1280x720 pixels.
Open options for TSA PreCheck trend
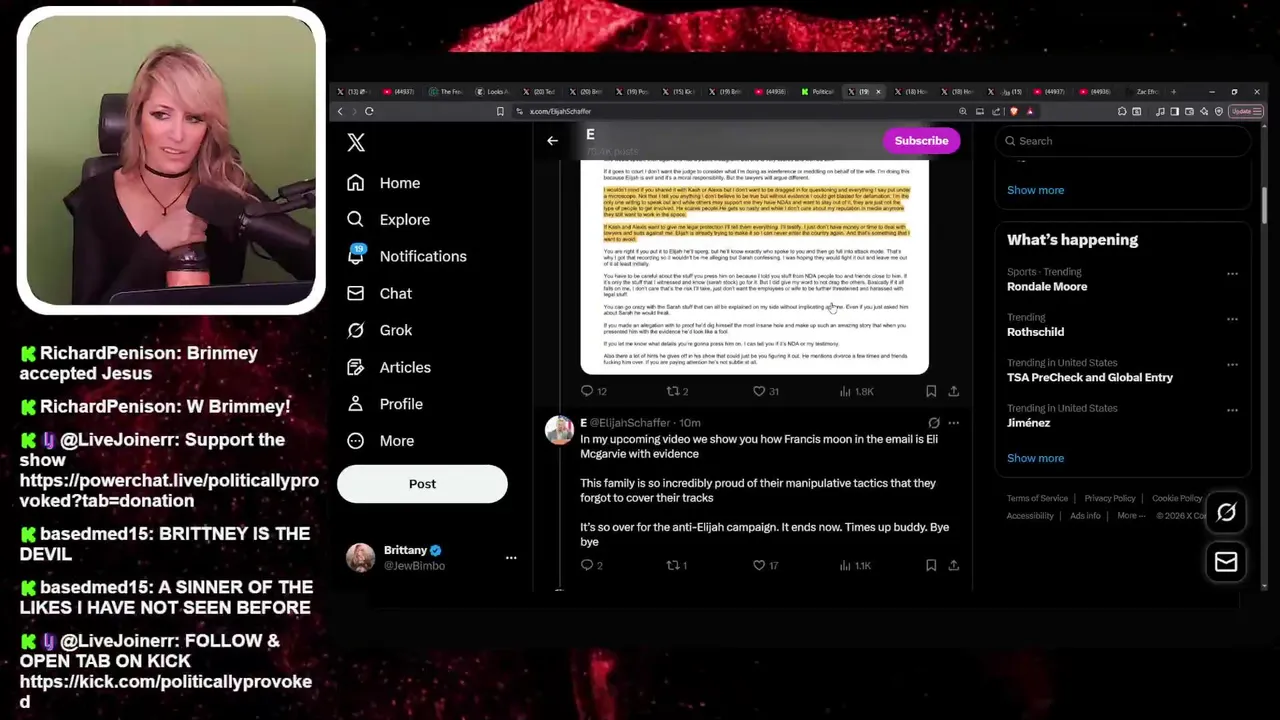pos(1232,364)
